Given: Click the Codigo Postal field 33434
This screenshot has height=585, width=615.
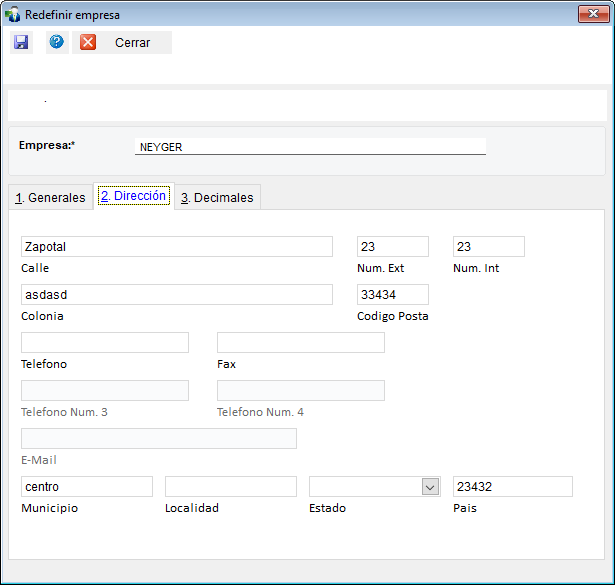Looking at the screenshot, I should pyautogui.click(x=393, y=294).
